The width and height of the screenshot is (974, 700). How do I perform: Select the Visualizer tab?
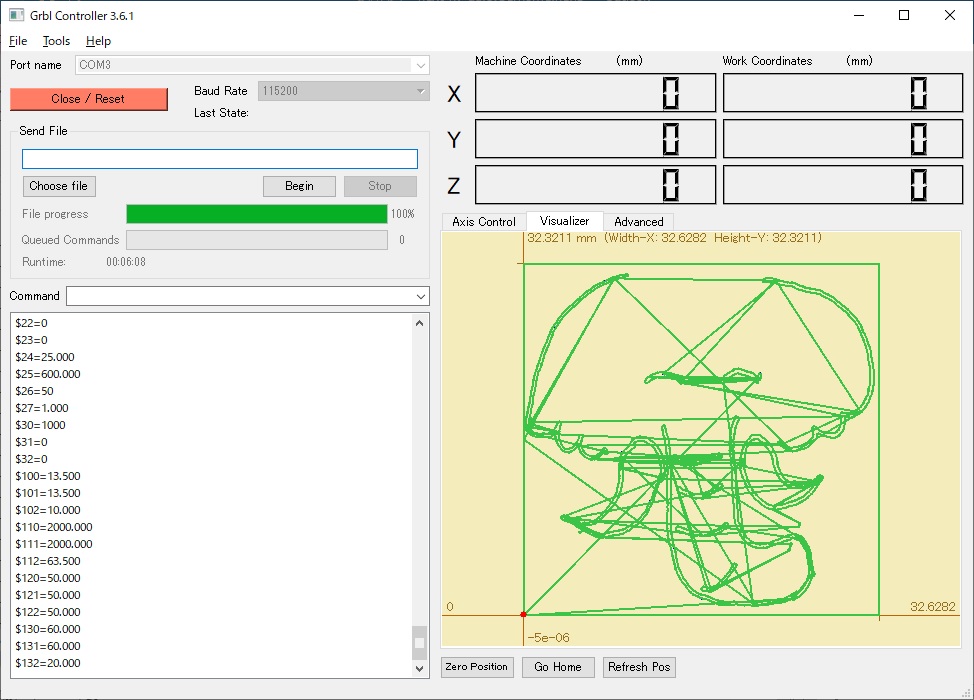565,220
